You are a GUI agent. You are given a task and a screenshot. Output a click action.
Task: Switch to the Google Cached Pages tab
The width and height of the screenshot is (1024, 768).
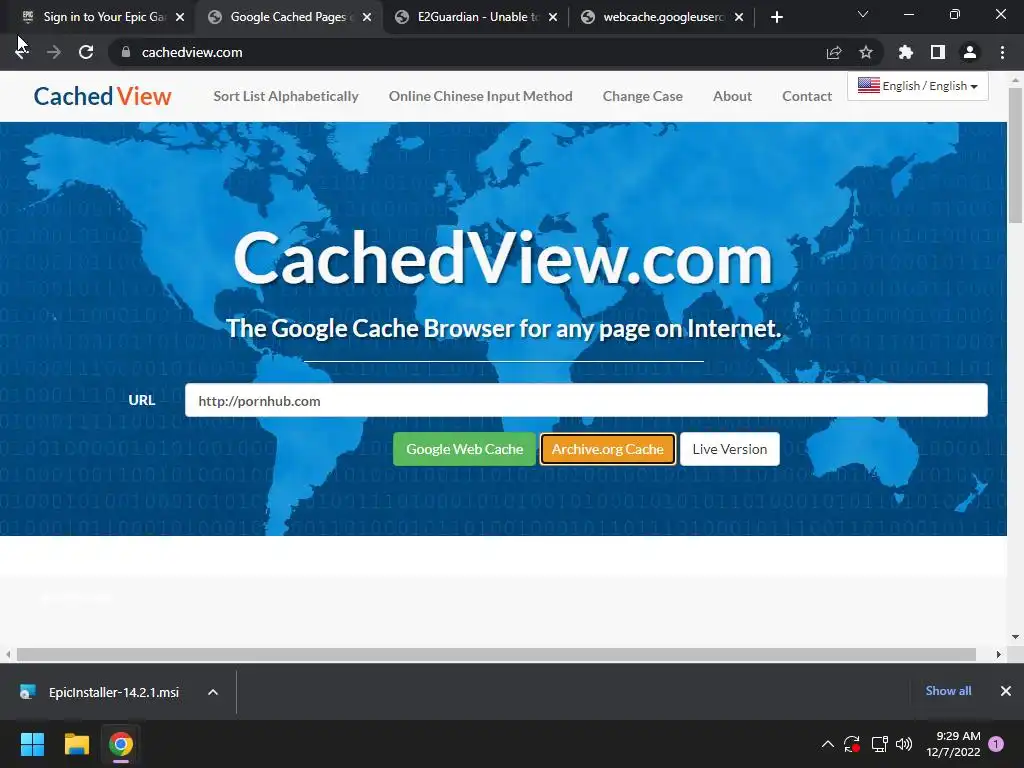coord(287,17)
